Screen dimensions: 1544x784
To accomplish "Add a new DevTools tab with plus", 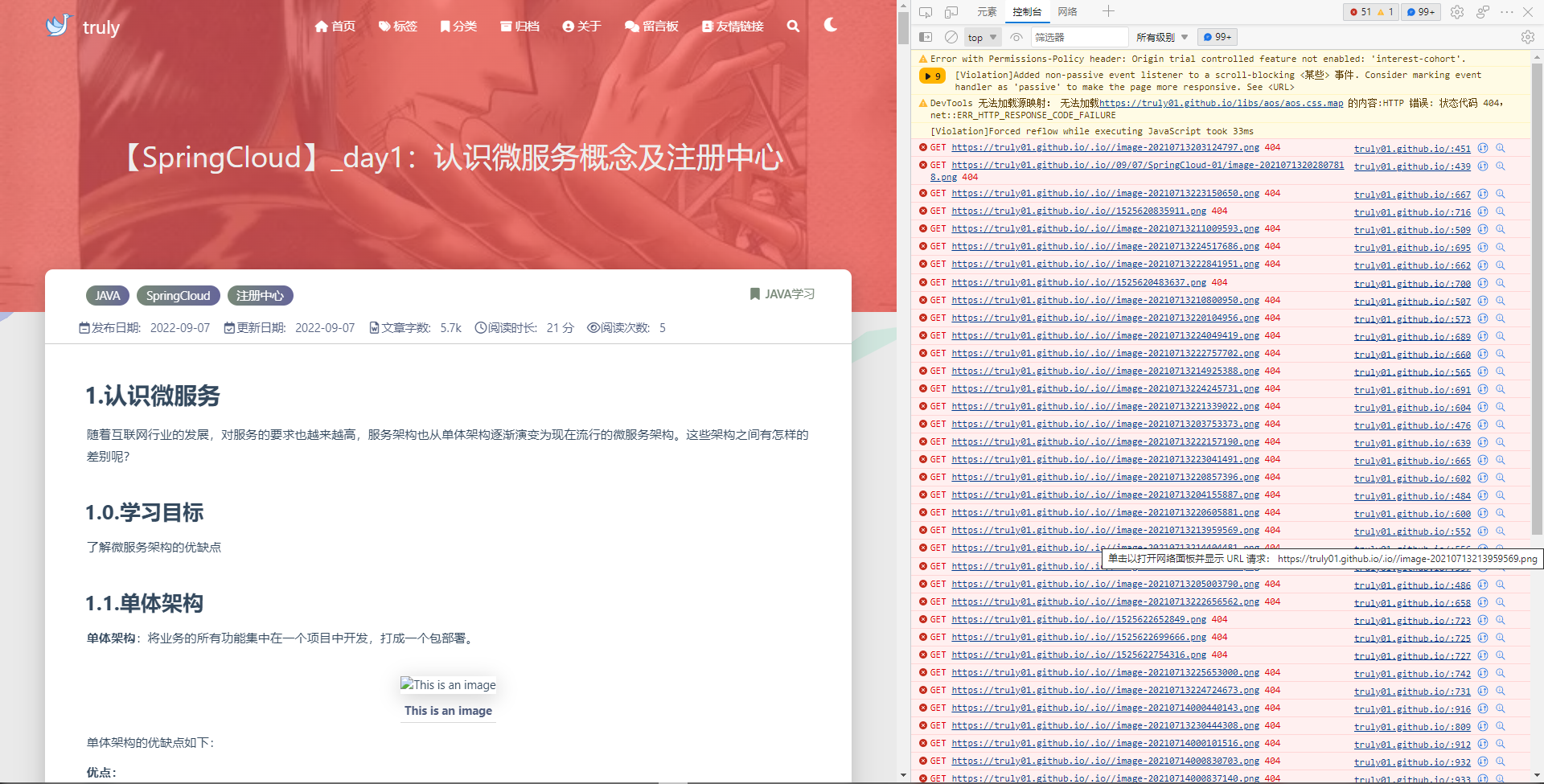I will pos(1108,11).
